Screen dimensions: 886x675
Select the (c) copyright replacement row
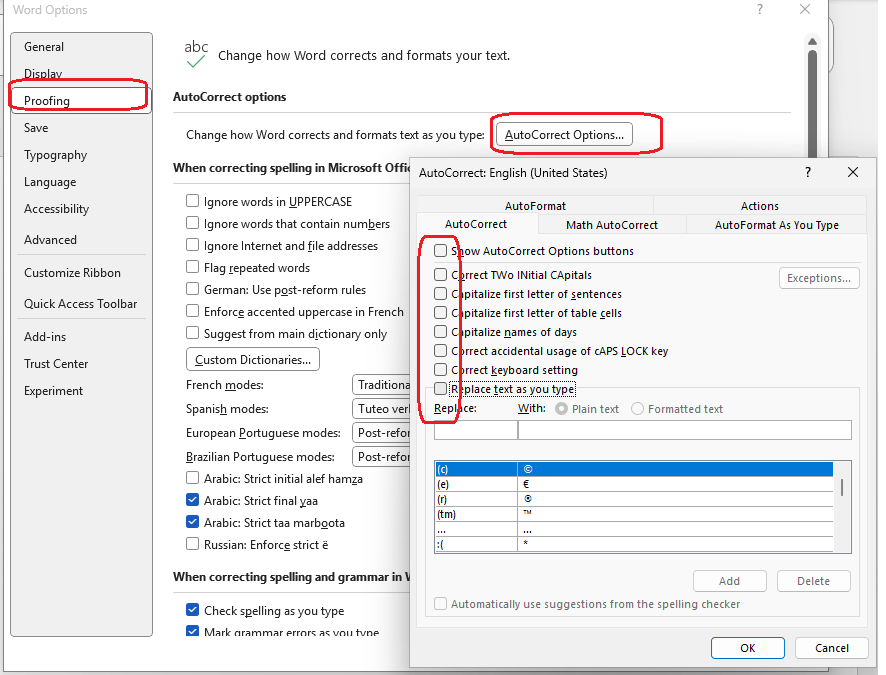633,469
